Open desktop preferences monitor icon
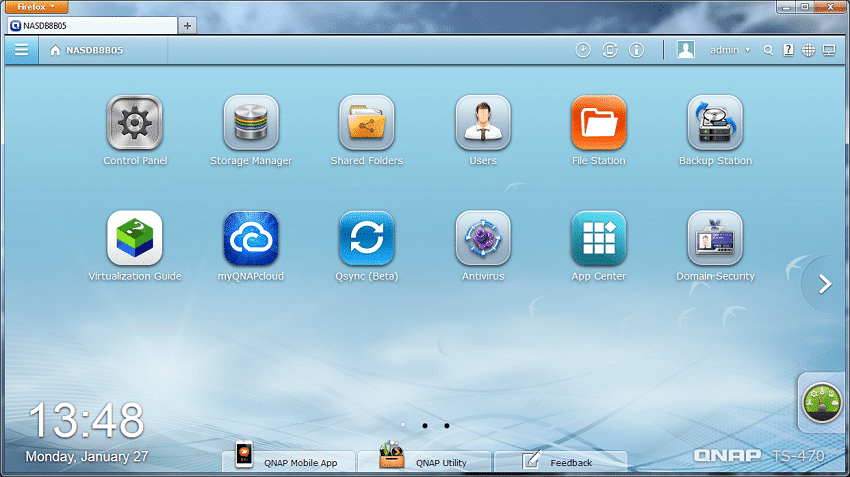Image resolution: width=850 pixels, height=477 pixels. coord(829,50)
